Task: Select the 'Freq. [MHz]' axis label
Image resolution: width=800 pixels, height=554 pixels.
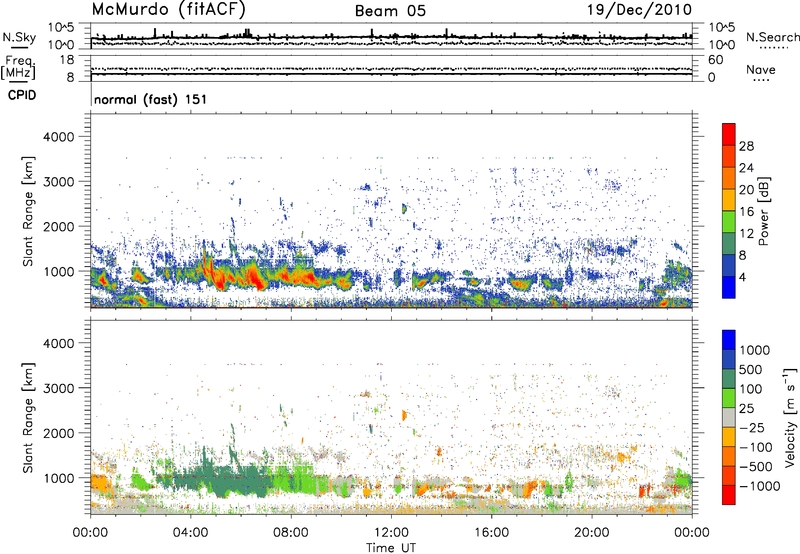Action: (19, 68)
